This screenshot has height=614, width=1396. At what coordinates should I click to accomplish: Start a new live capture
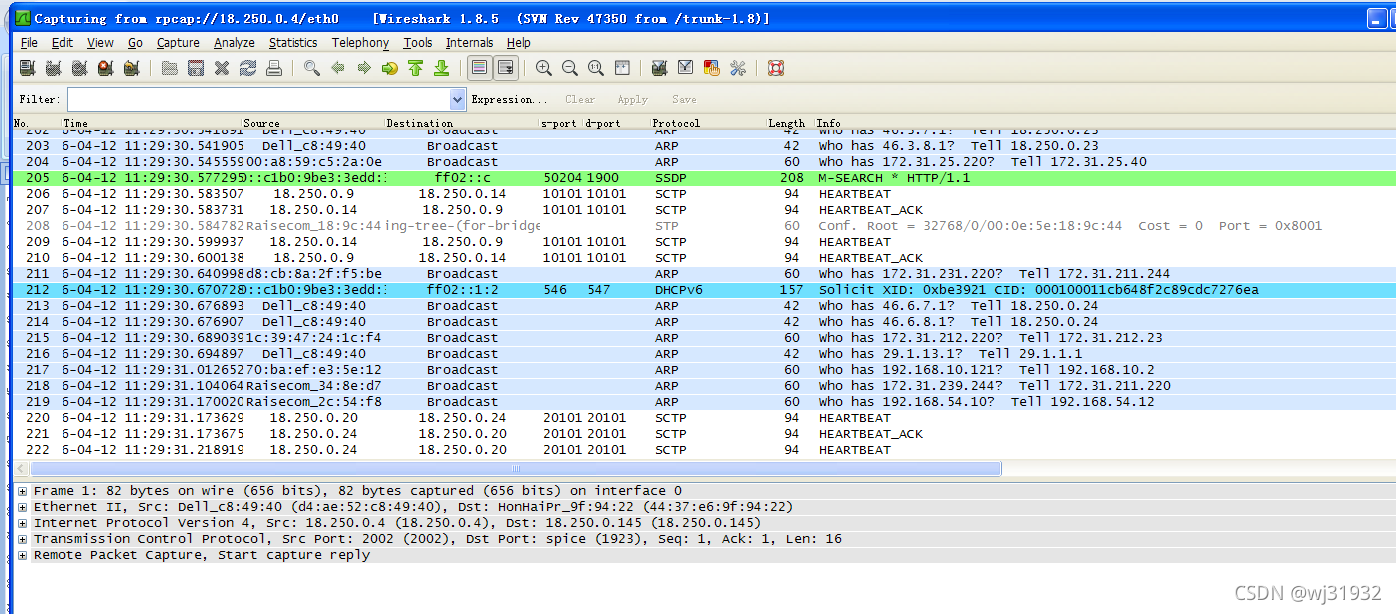pyautogui.click(x=79, y=68)
